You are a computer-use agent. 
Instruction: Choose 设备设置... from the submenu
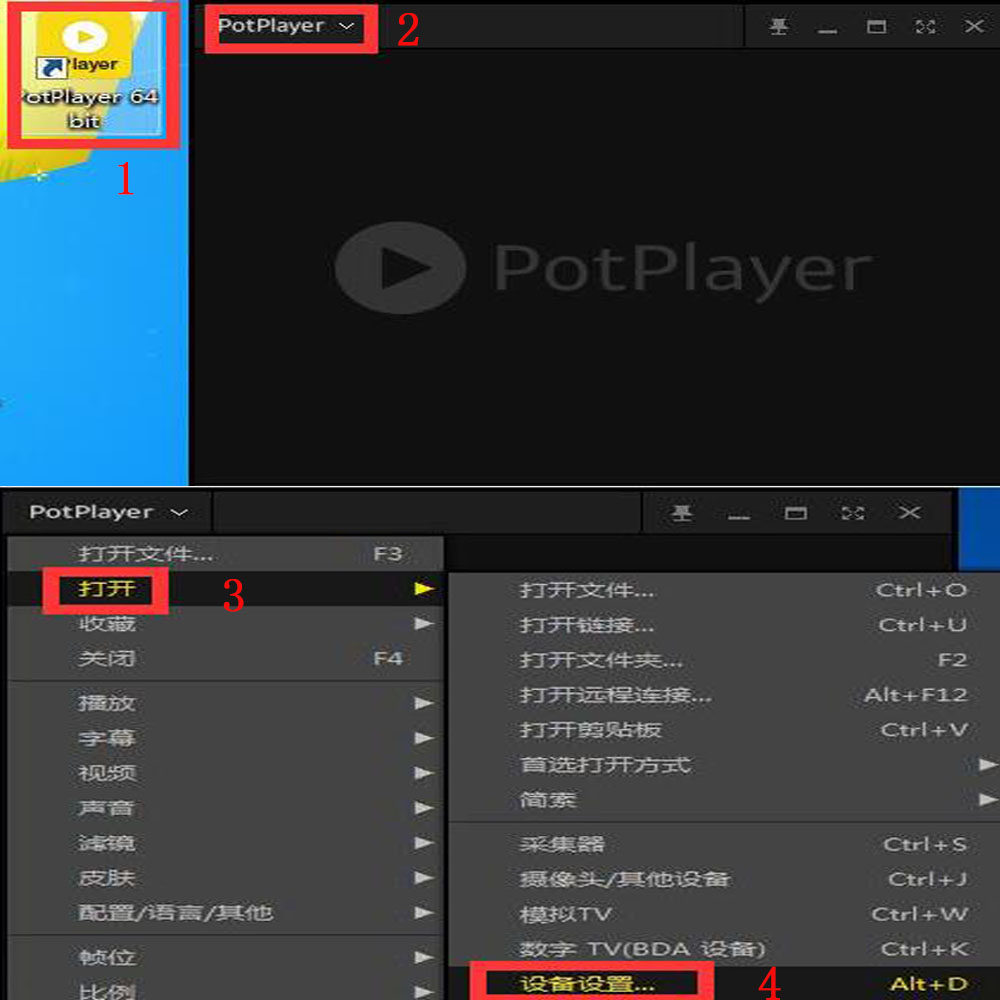pos(724,983)
